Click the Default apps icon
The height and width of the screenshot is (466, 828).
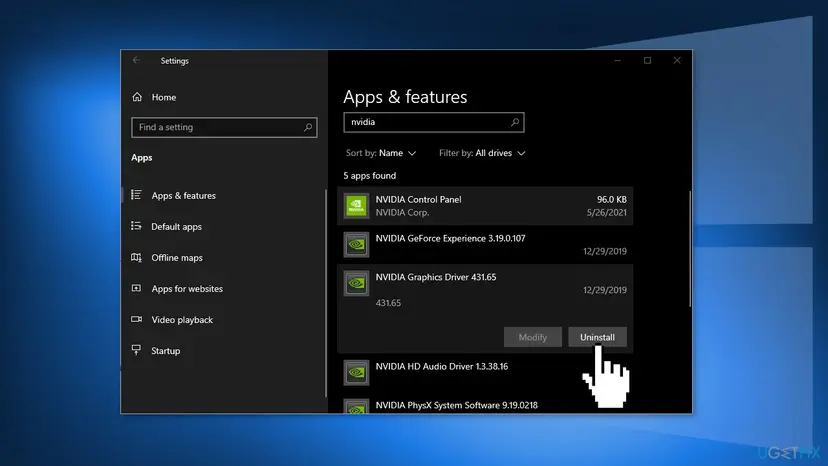[136, 226]
